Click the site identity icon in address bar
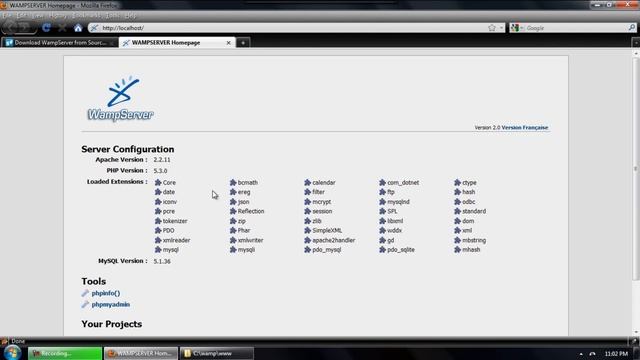640x360 pixels. click(x=94, y=28)
